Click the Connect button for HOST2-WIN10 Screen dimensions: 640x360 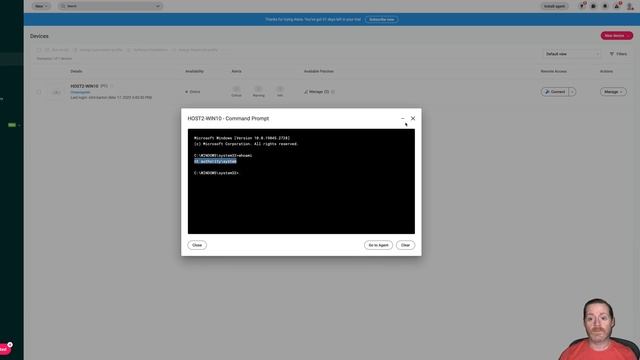click(x=555, y=92)
